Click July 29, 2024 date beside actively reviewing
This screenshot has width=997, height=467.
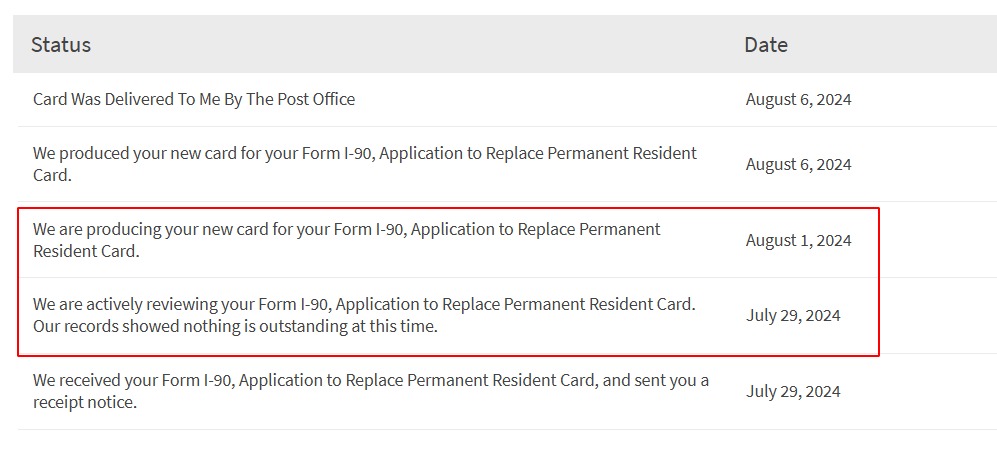tap(793, 316)
